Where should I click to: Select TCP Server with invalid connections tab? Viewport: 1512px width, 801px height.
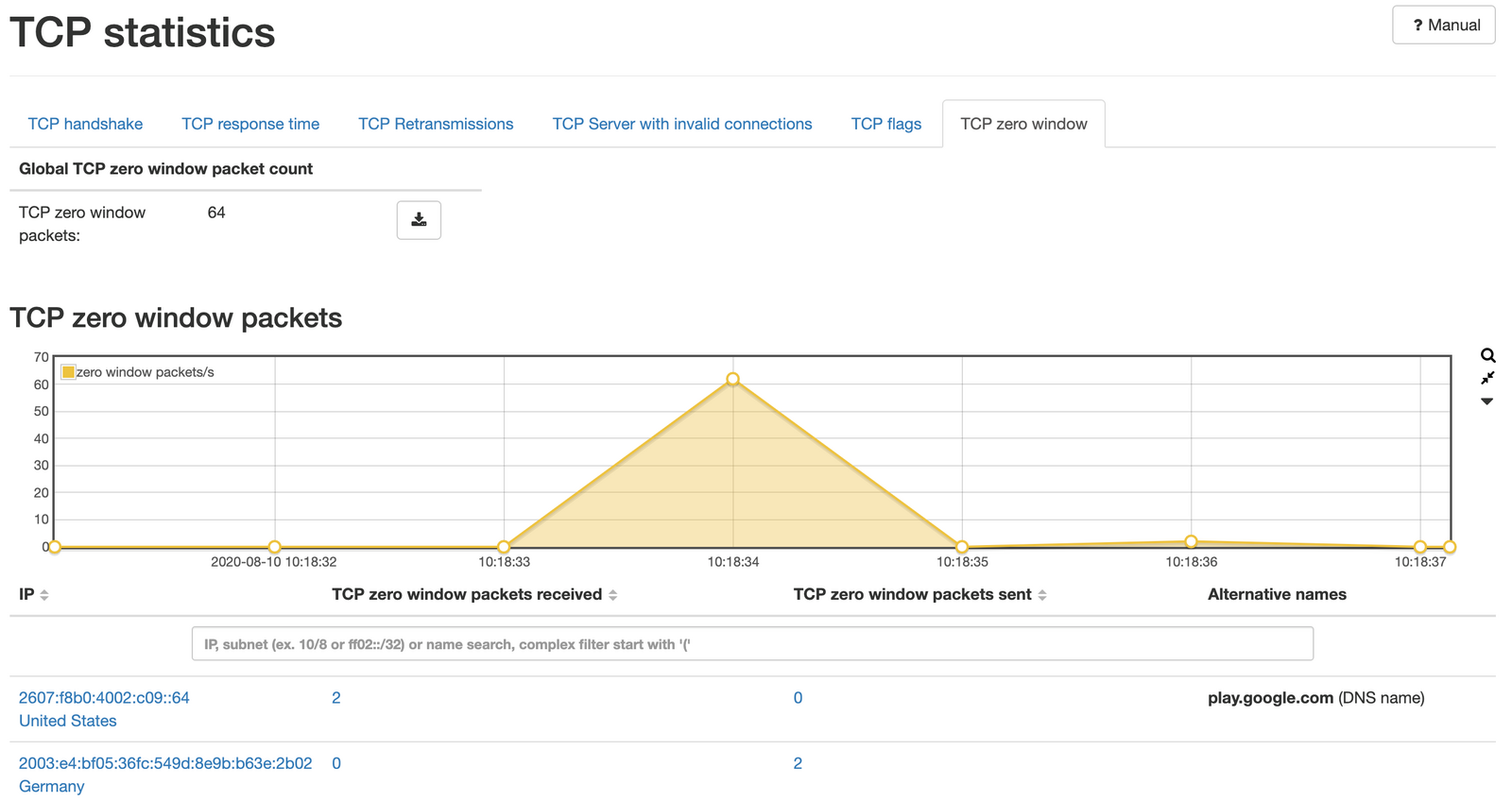(x=681, y=124)
